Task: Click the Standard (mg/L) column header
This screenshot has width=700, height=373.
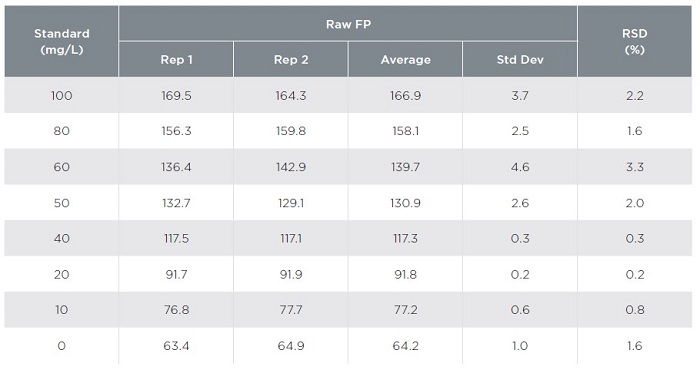Action: [62, 41]
